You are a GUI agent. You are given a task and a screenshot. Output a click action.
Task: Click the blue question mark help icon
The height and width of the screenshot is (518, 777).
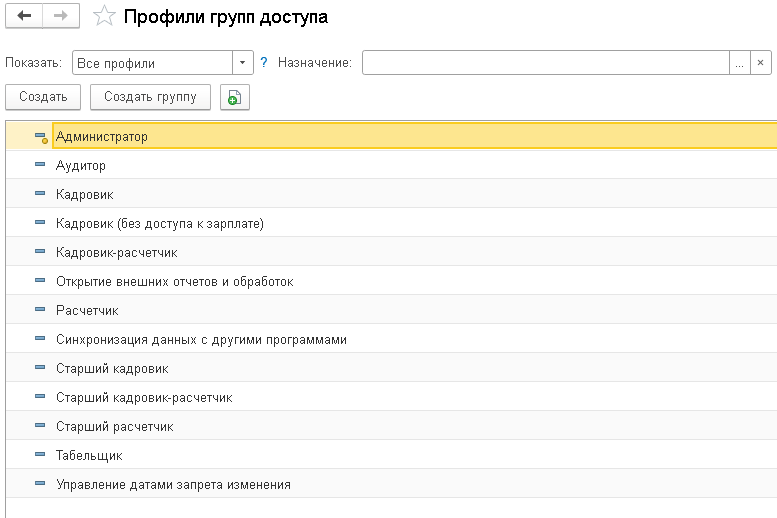pyautogui.click(x=264, y=62)
